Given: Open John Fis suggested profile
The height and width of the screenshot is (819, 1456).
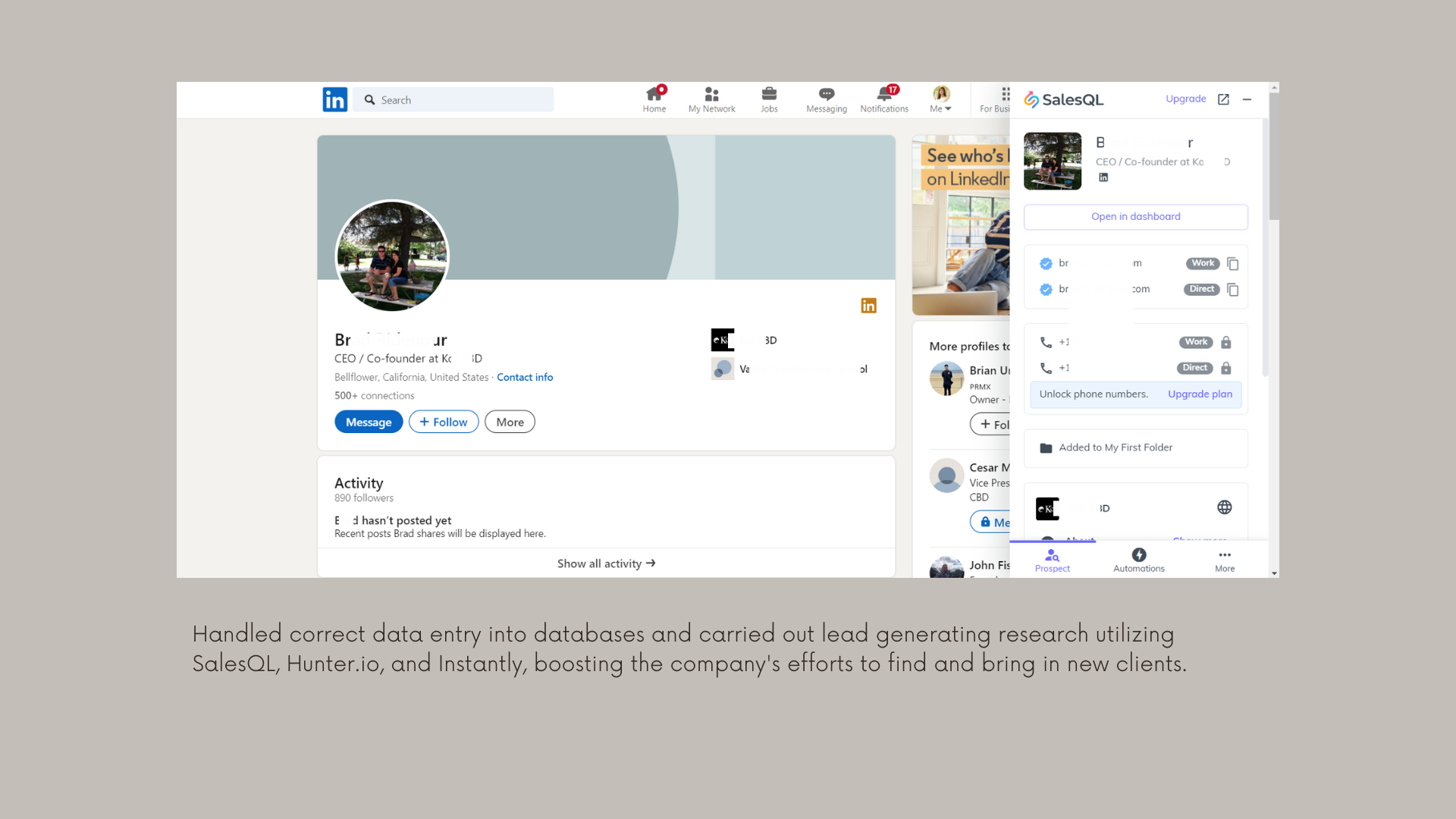Looking at the screenshot, I should point(990,566).
